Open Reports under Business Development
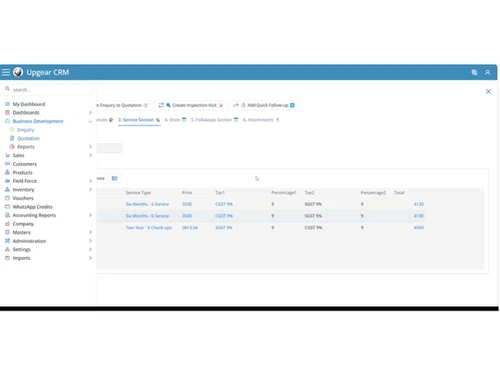 pyautogui.click(x=26, y=147)
